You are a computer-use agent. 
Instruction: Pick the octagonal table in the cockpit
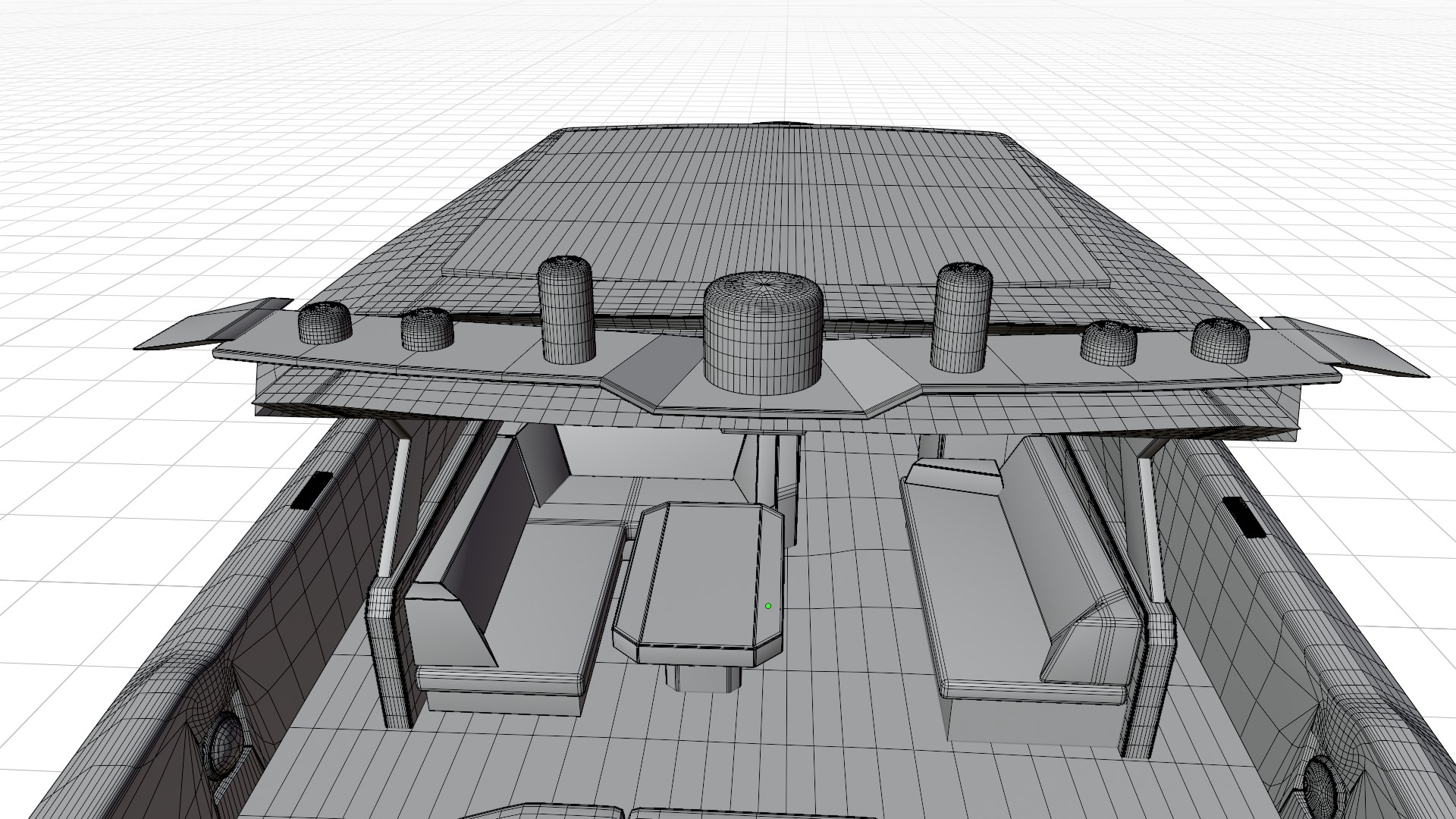point(698,583)
